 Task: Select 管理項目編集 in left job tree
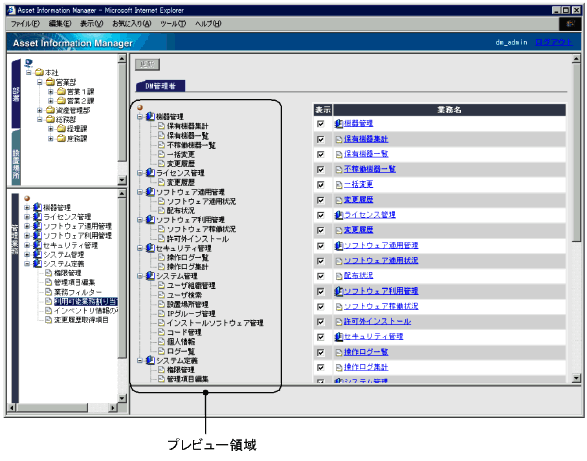74,282
